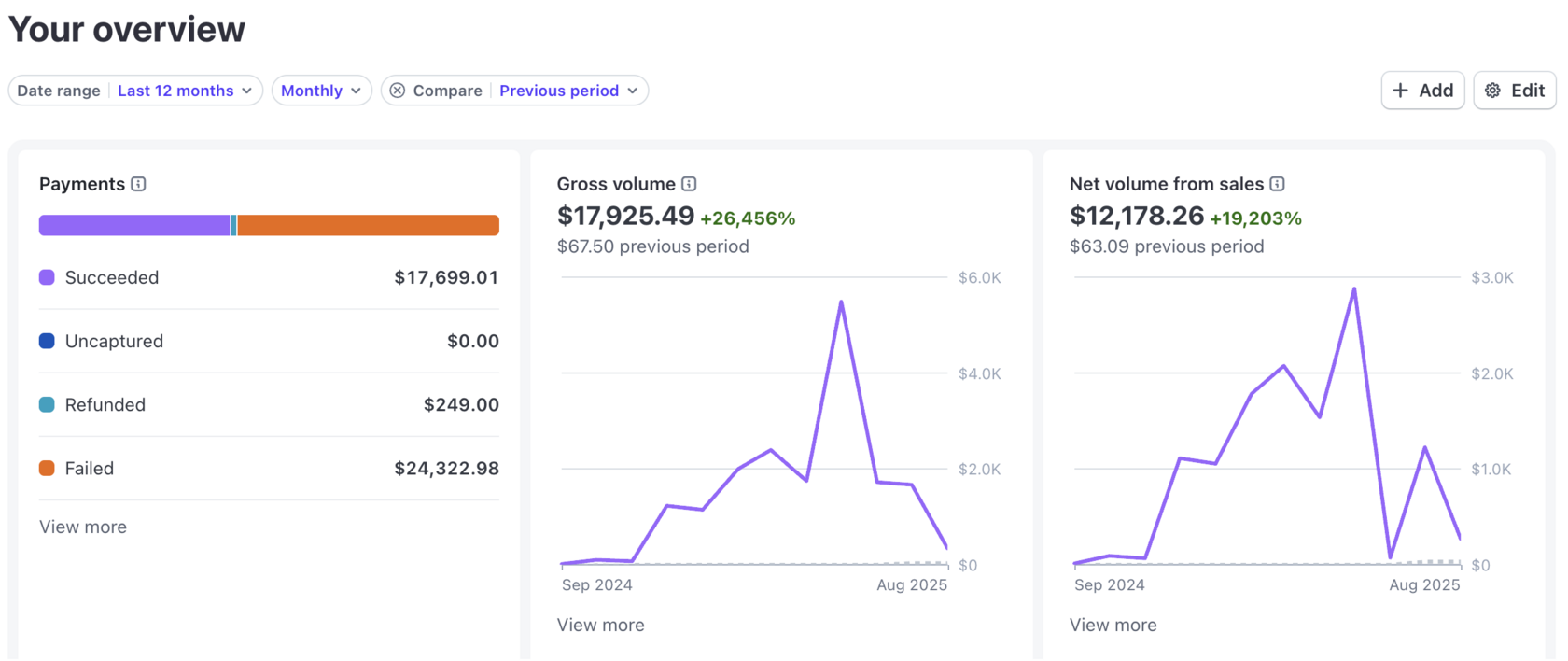Click the Compare label text
The width and height of the screenshot is (1568, 661).
(x=448, y=91)
